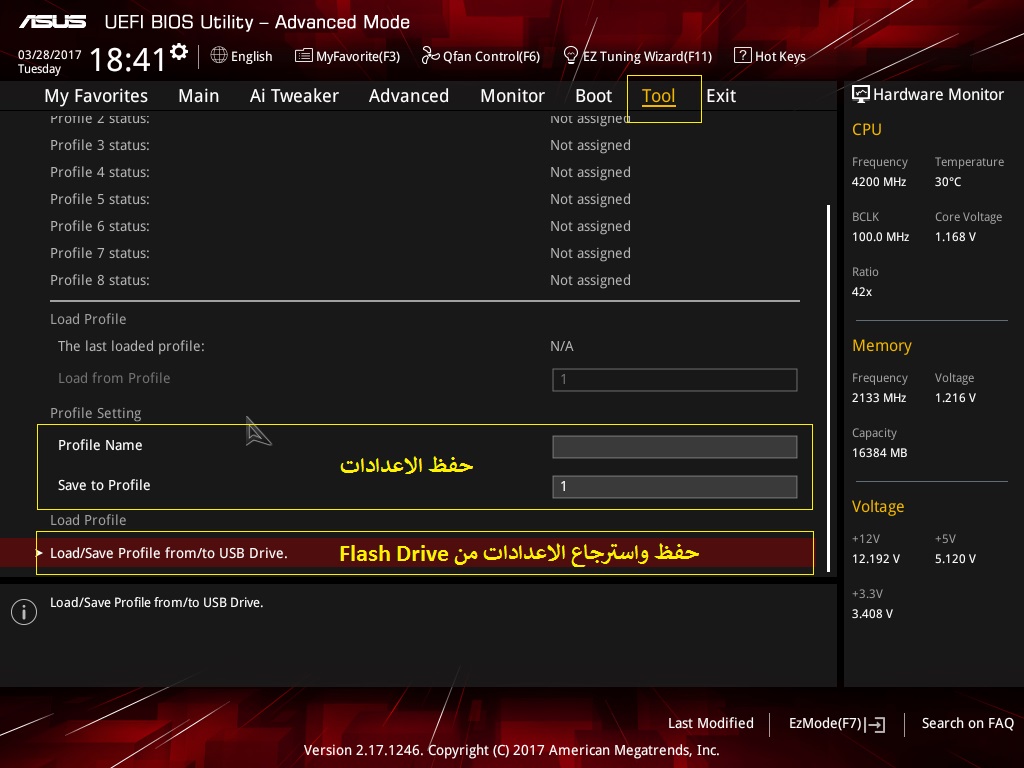1024x768 pixels.
Task: Click Not assigned value for Profile 3
Action: click(590, 146)
